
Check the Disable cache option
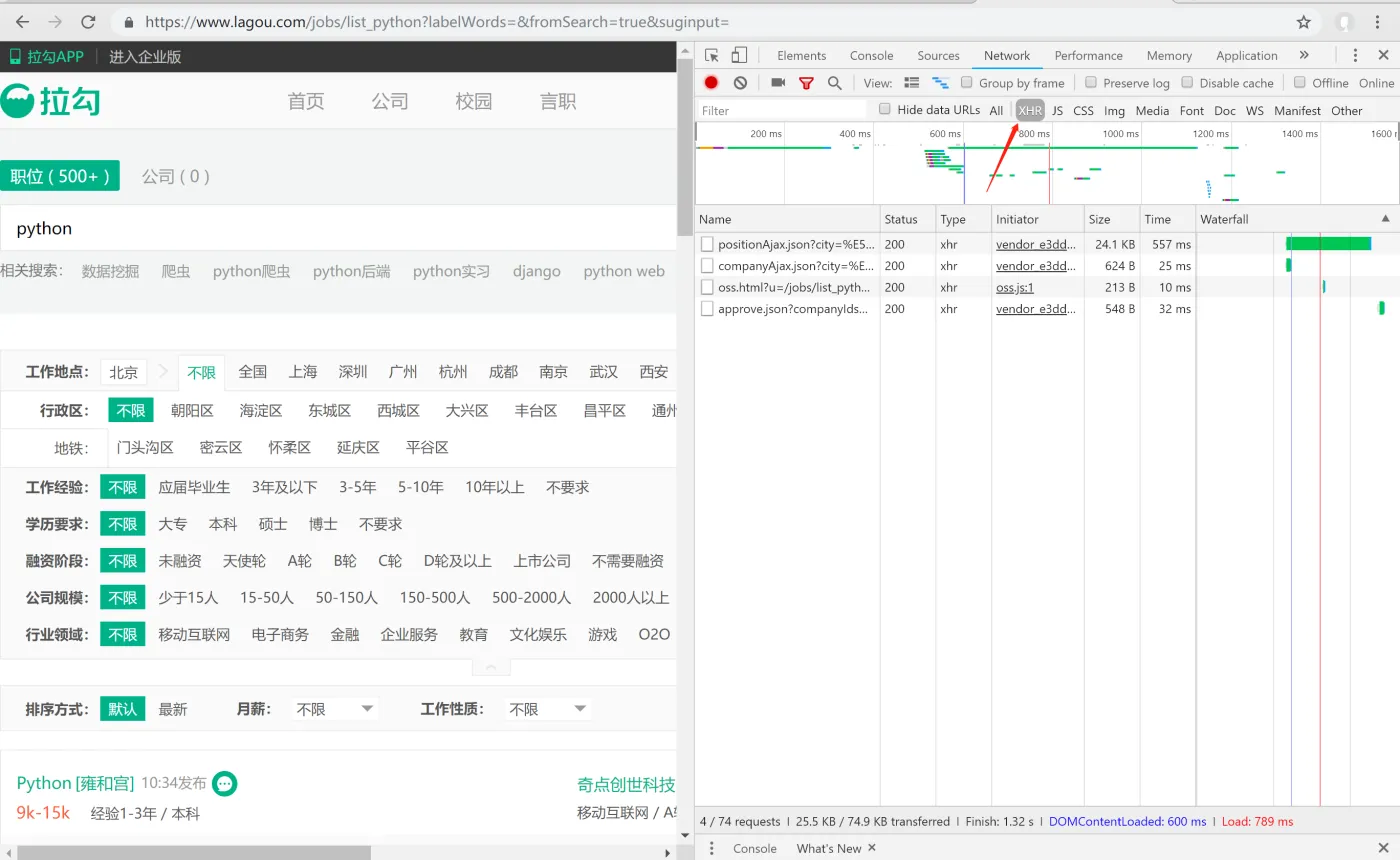coord(1188,83)
